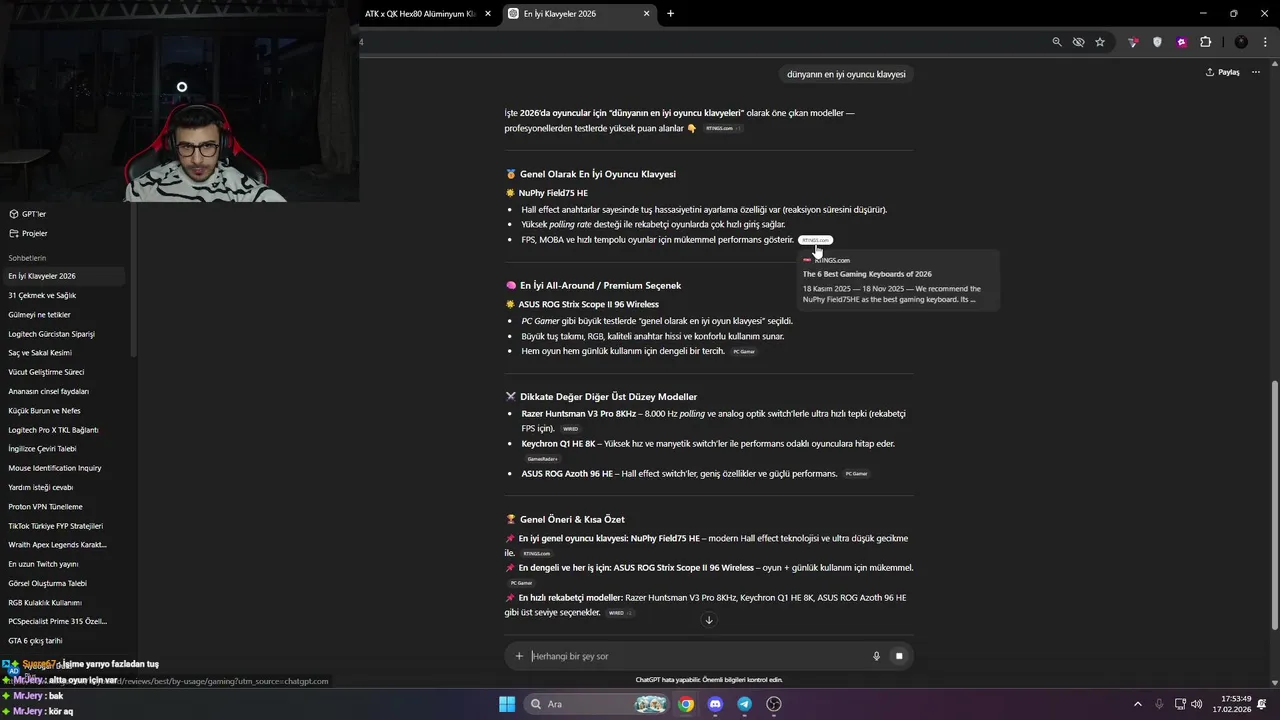The height and width of the screenshot is (720, 1280).
Task: Stop generating with the square button
Action: (899, 656)
